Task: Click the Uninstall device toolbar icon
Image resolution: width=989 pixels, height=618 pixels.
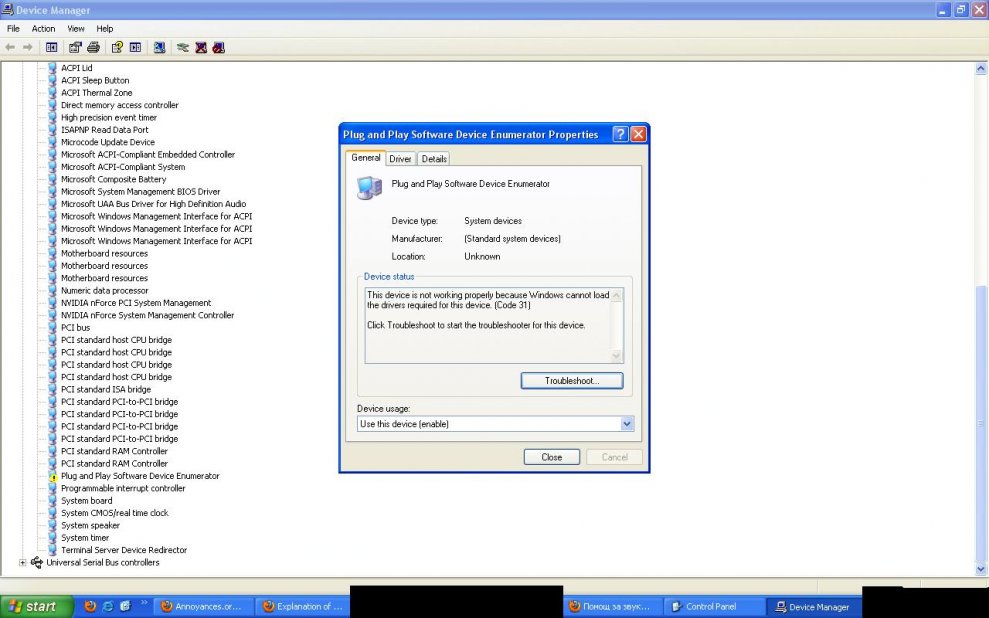Action: [201, 47]
